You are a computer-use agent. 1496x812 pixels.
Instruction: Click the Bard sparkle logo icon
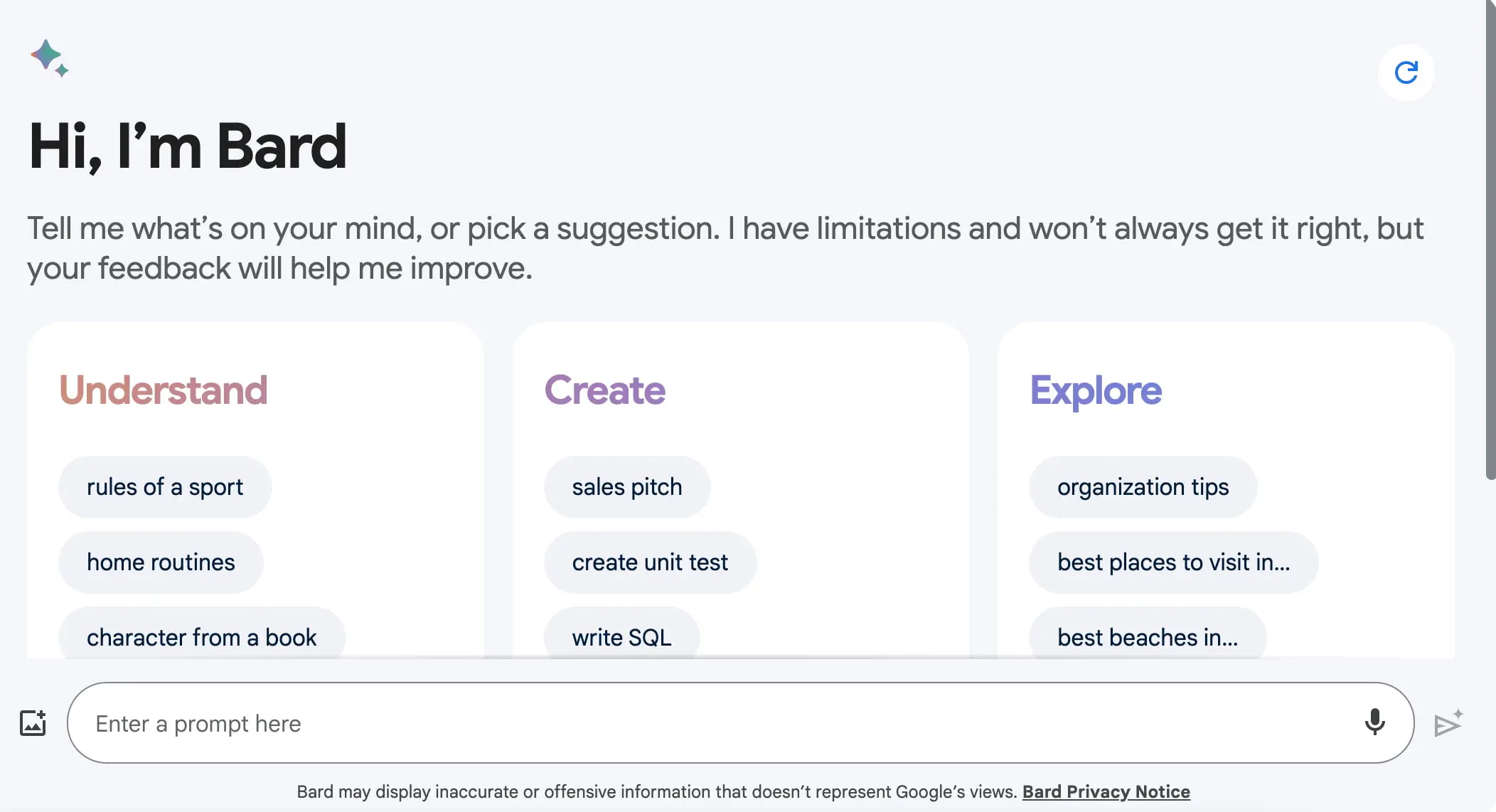pyautogui.click(x=48, y=58)
